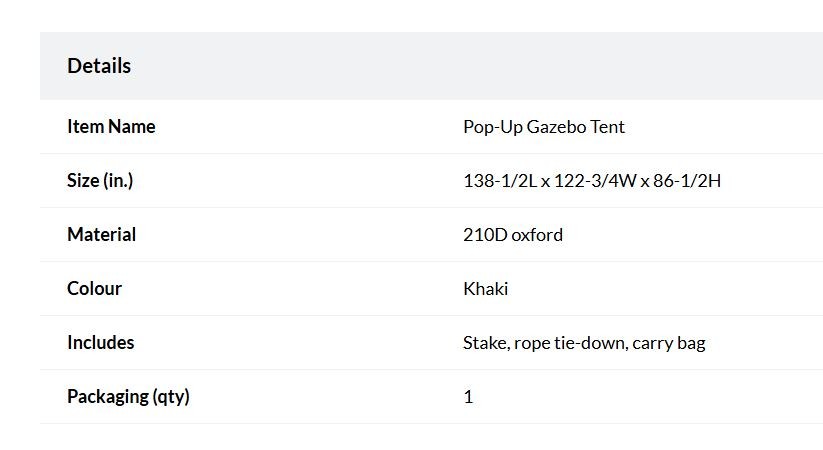Select the Item Name label

click(111, 127)
